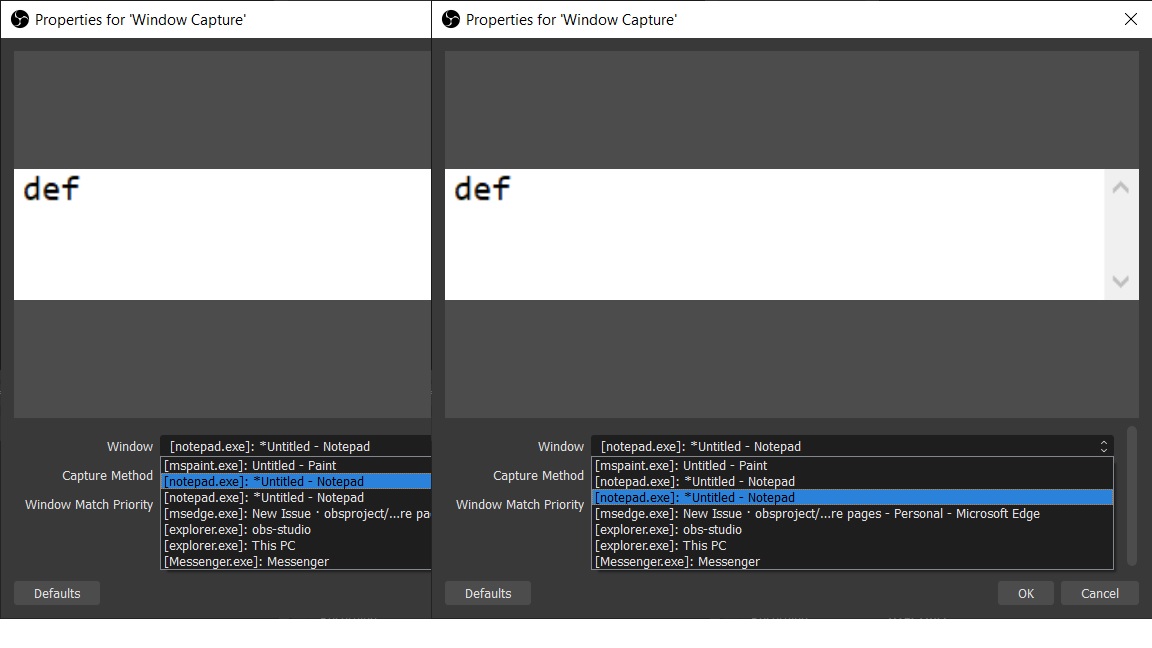Screen dimensions: 1152x648
Task: Open the Window combo box in the right dialog
Action: (851, 446)
